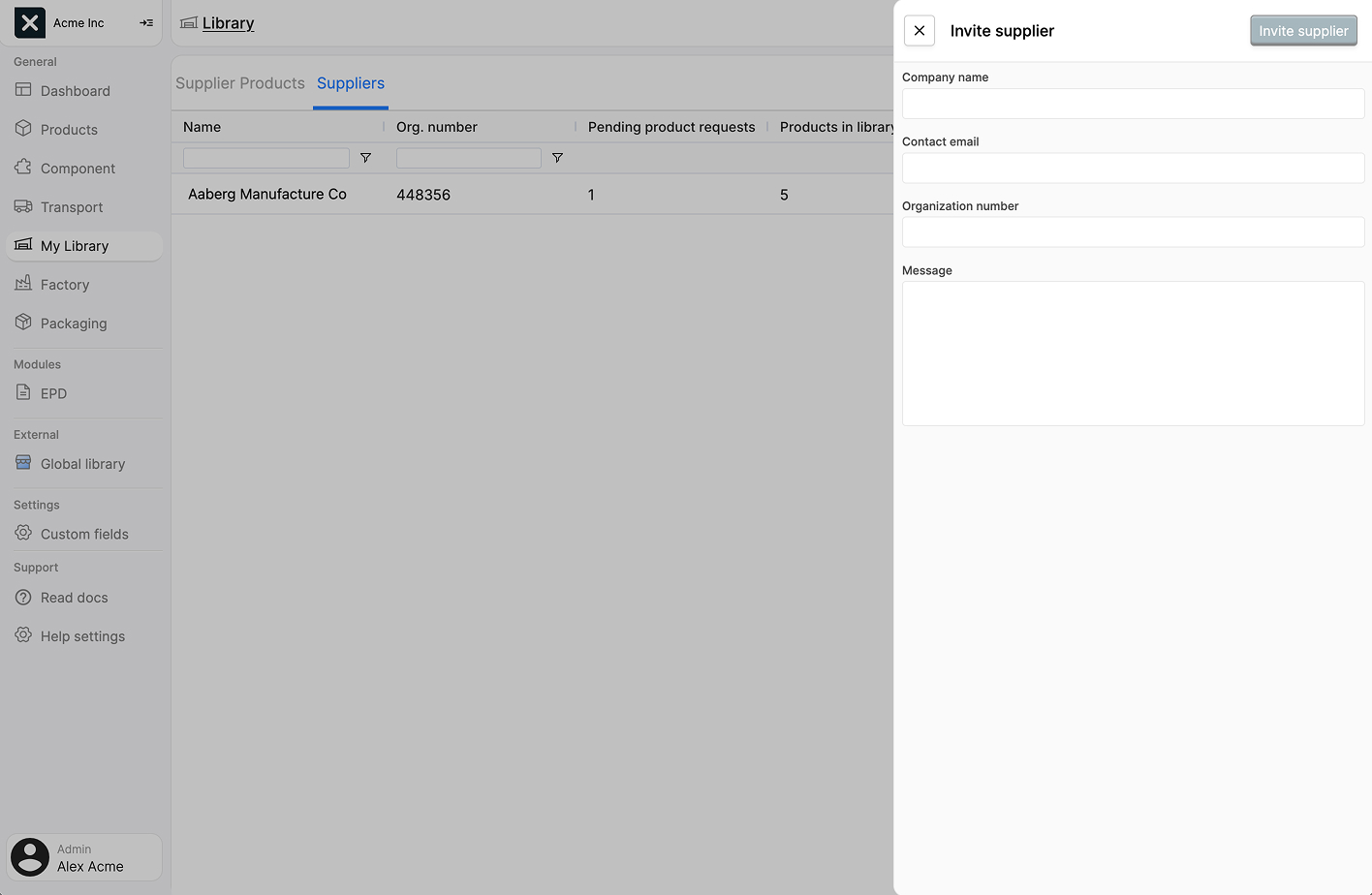
Task: Click the Company name input field
Action: (1133, 104)
